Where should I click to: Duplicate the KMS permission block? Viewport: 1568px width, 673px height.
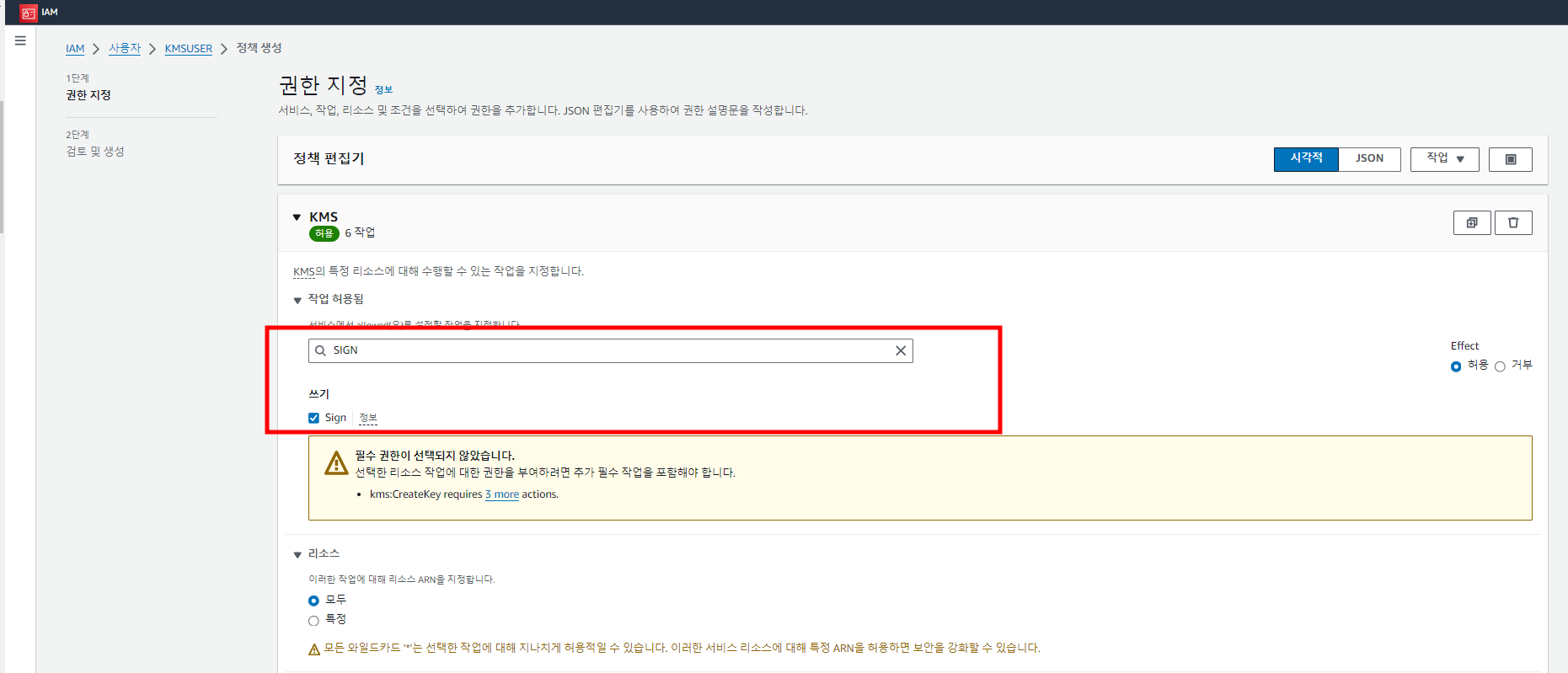pos(1472,222)
